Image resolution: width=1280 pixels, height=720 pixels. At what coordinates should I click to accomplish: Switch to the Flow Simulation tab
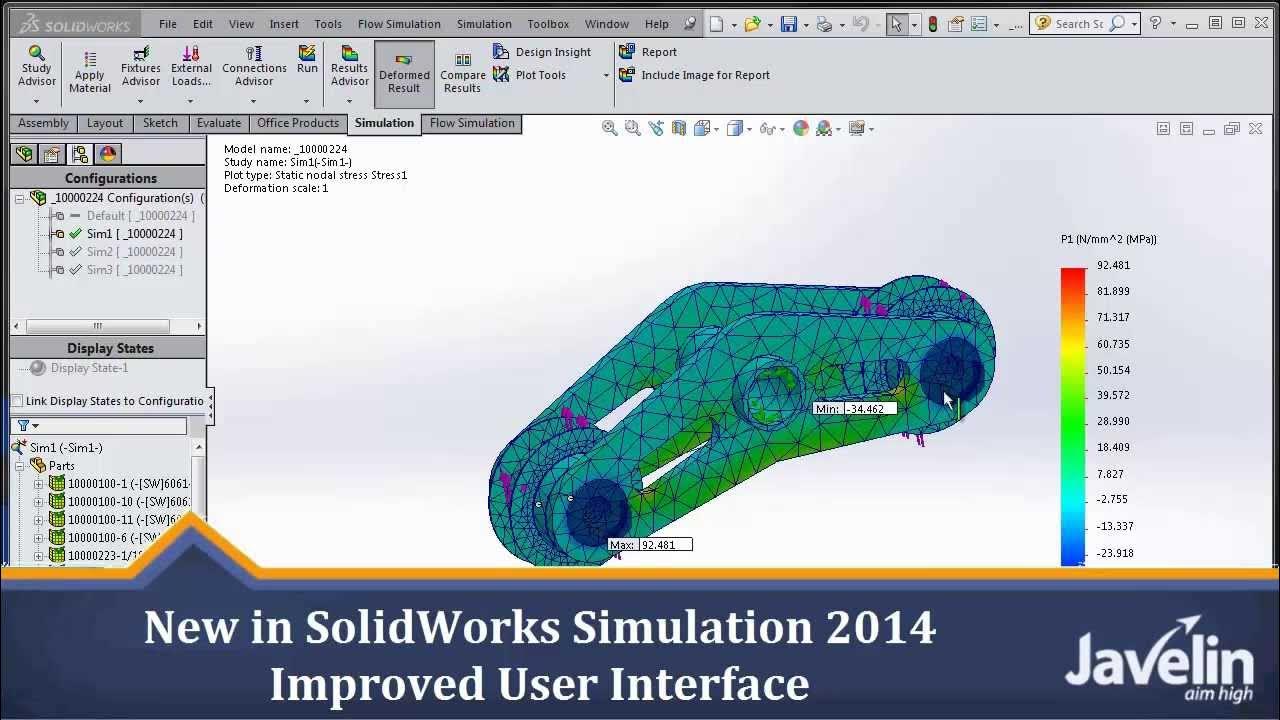click(472, 123)
